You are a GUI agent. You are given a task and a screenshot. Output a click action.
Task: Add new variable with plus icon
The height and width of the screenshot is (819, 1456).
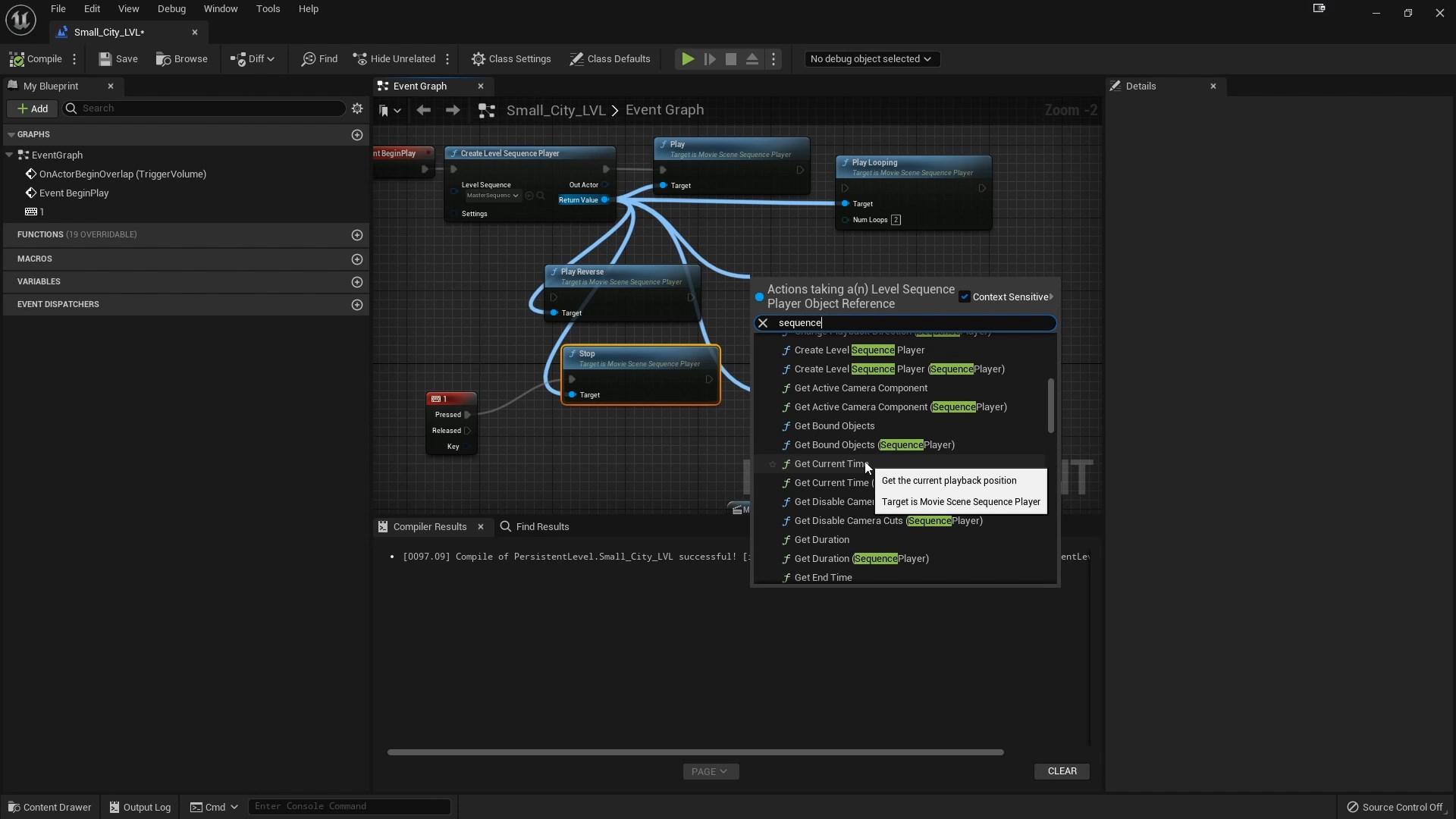(357, 282)
